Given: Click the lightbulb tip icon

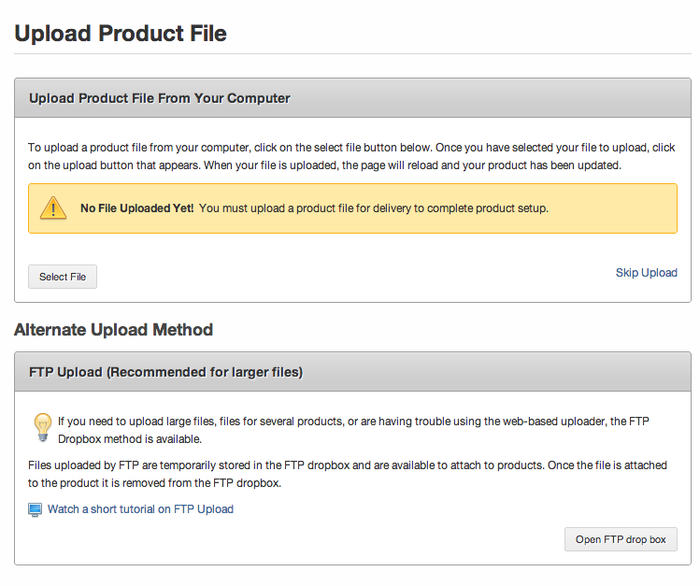Looking at the screenshot, I should (43, 427).
